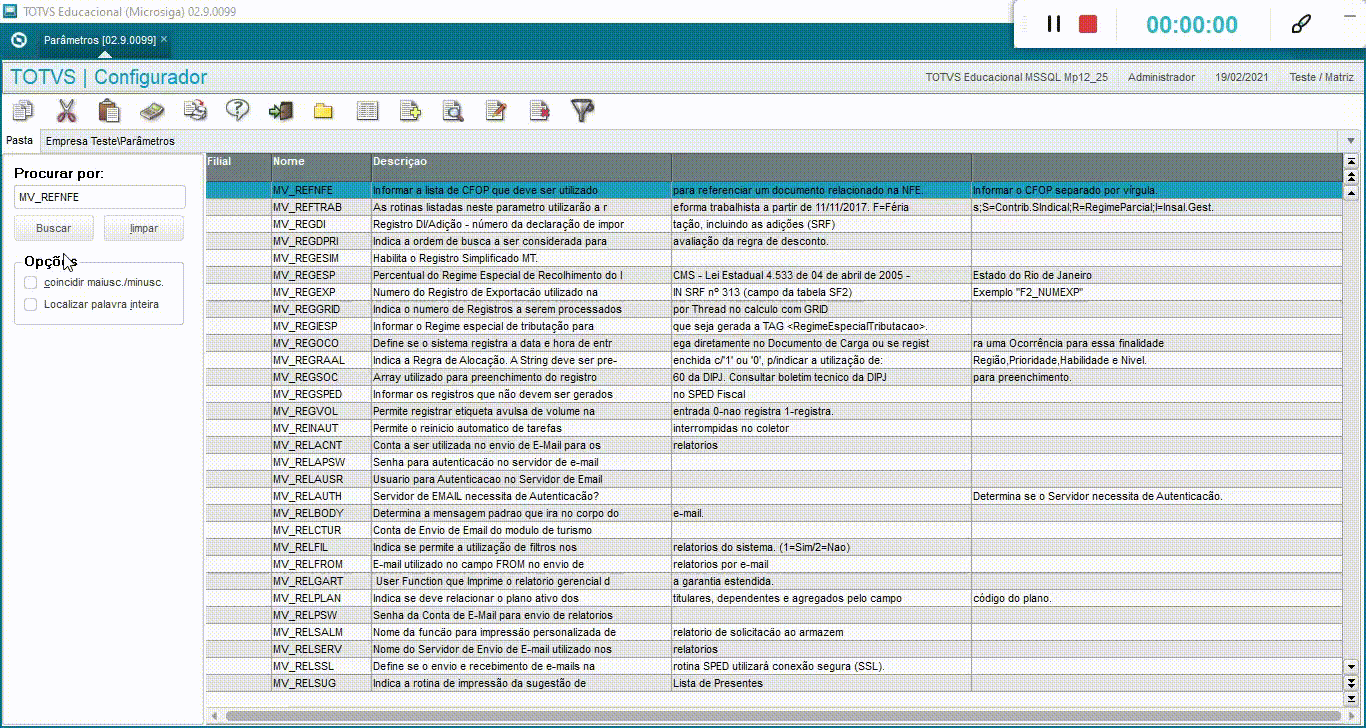Select row MV_RELACNT

[x=774, y=445]
